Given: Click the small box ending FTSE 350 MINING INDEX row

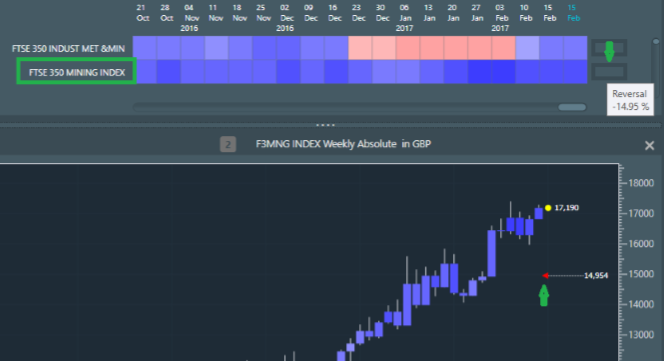Looking at the screenshot, I should click(609, 72).
